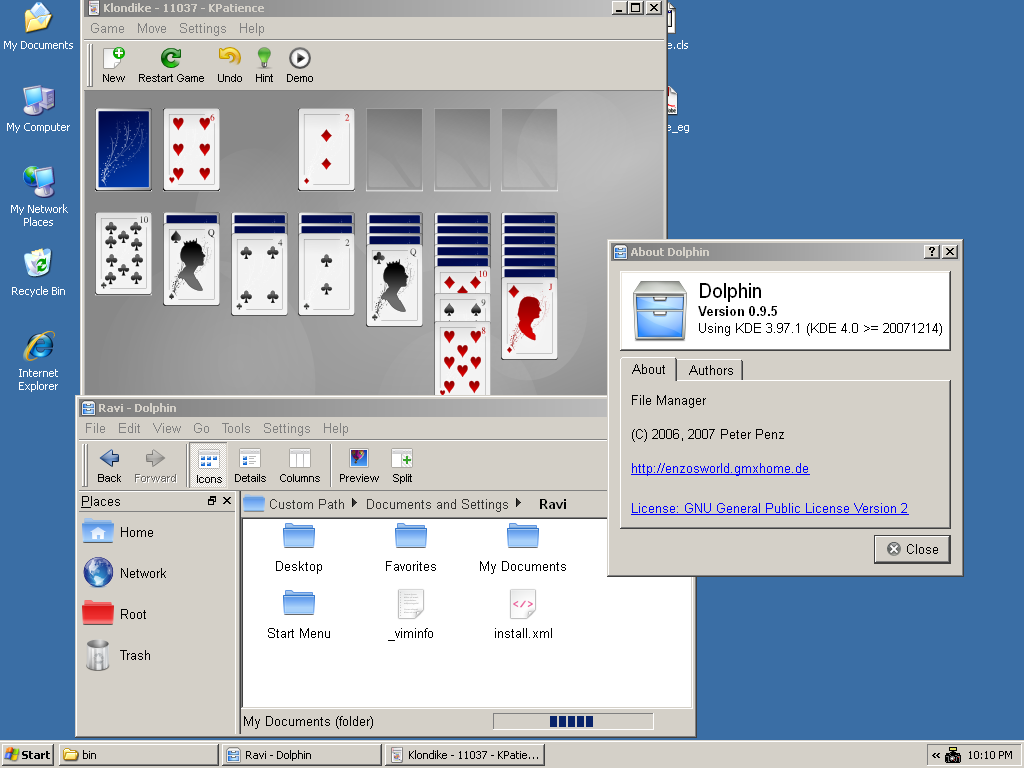Click Documents and Settings breadcrumb
1024x768 pixels.
(437, 504)
